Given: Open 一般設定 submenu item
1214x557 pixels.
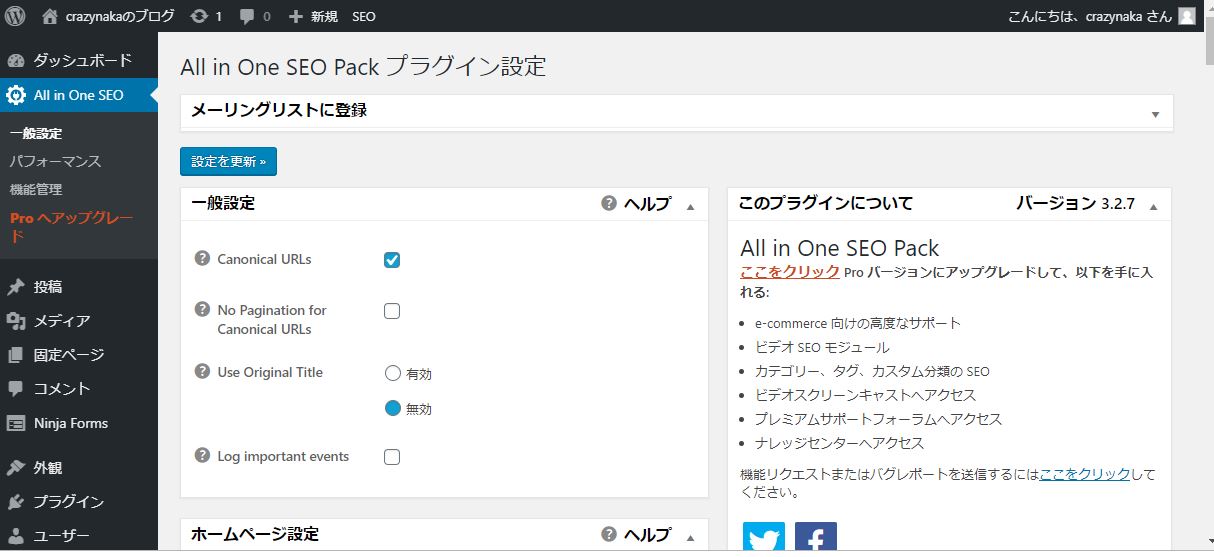Looking at the screenshot, I should (36, 133).
